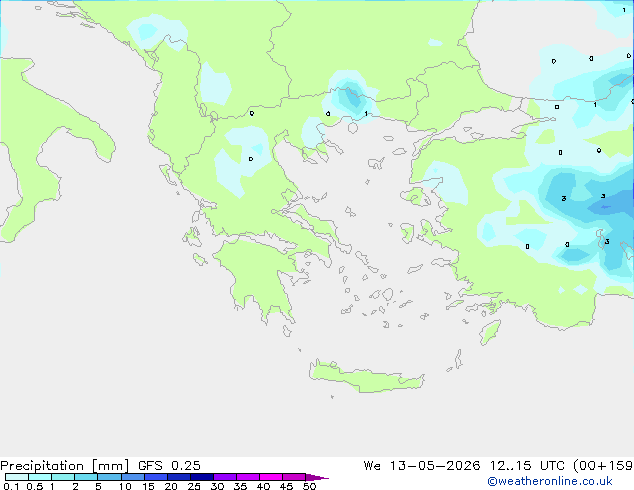Click the 25–30 mm dark navy swatch
Image resolution: width=634 pixels, height=490 pixels.
coord(202,477)
